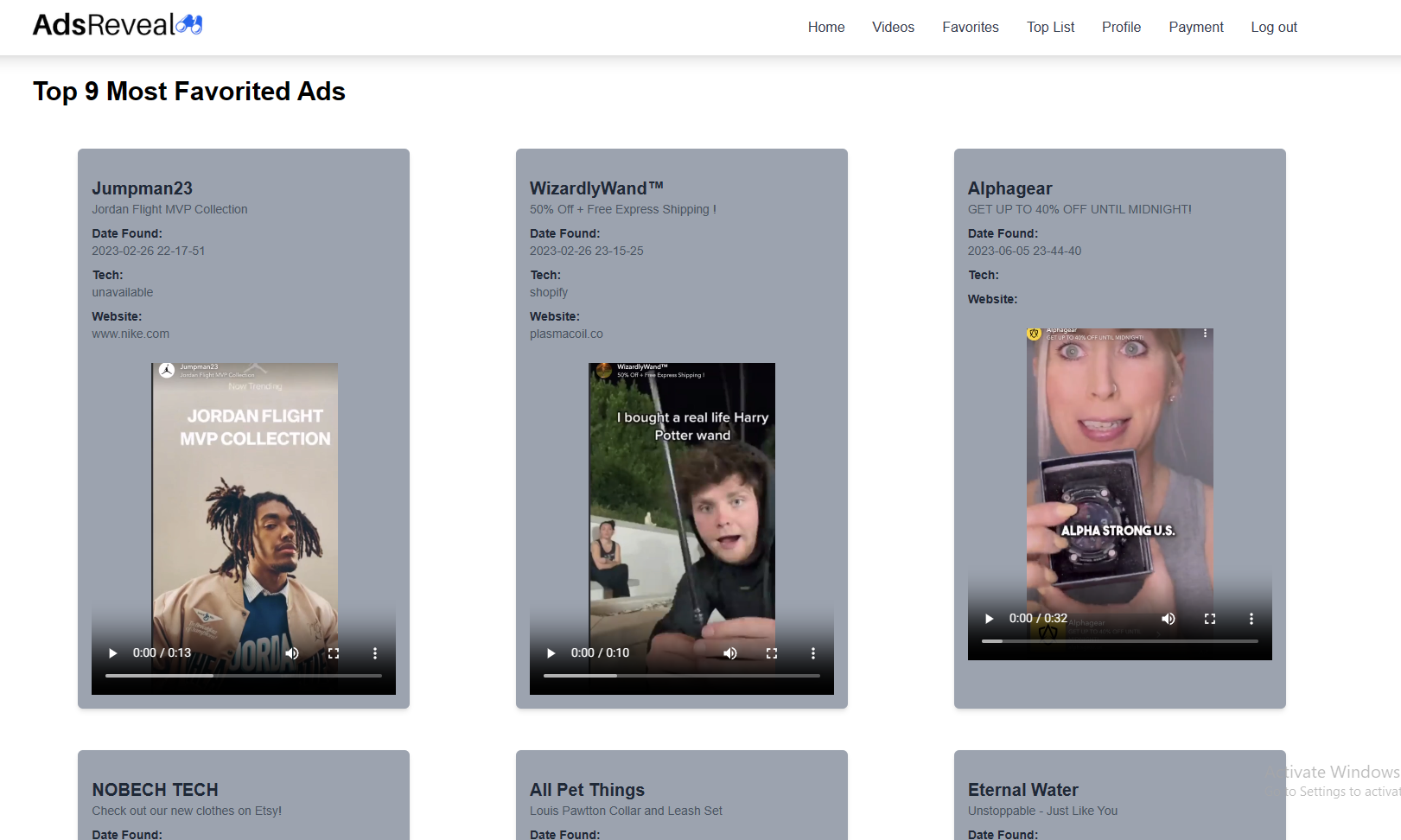Mute the Alphagear video volume

pos(1169,619)
